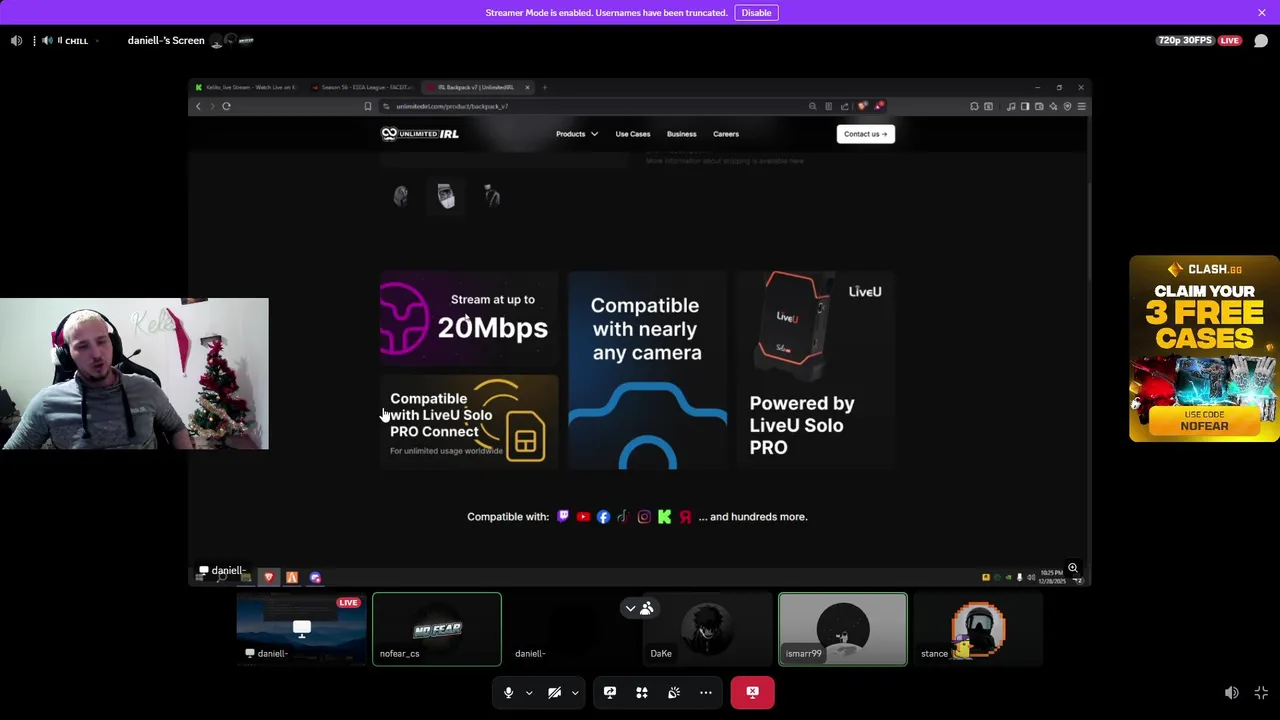Click the Contact us button
The image size is (1280, 720).
865,134
